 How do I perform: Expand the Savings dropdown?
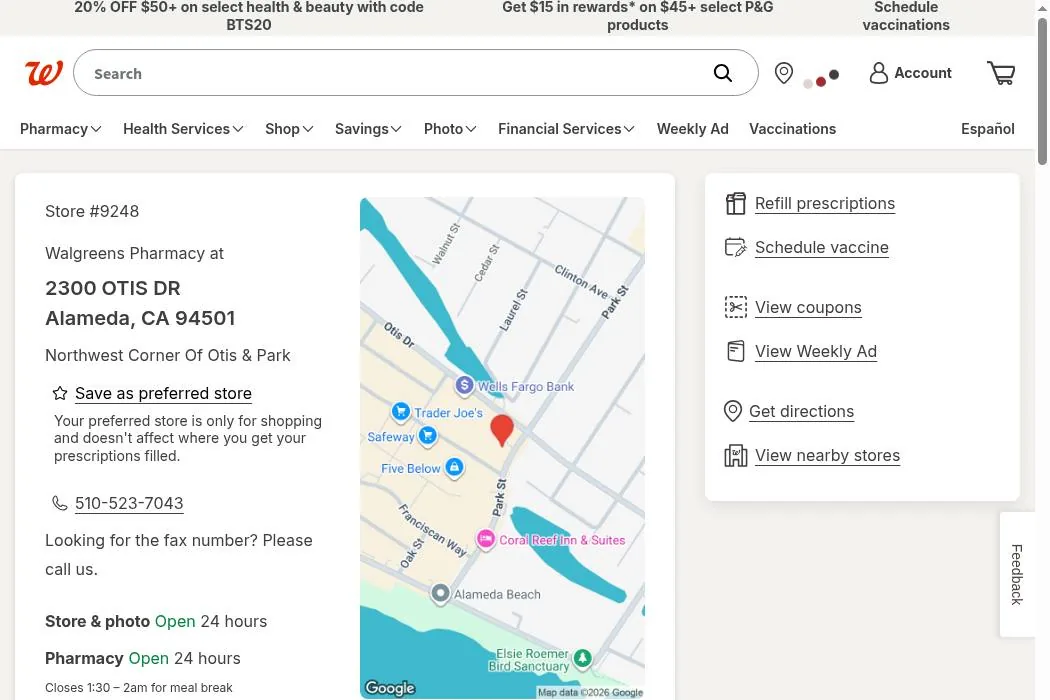[x=368, y=129]
